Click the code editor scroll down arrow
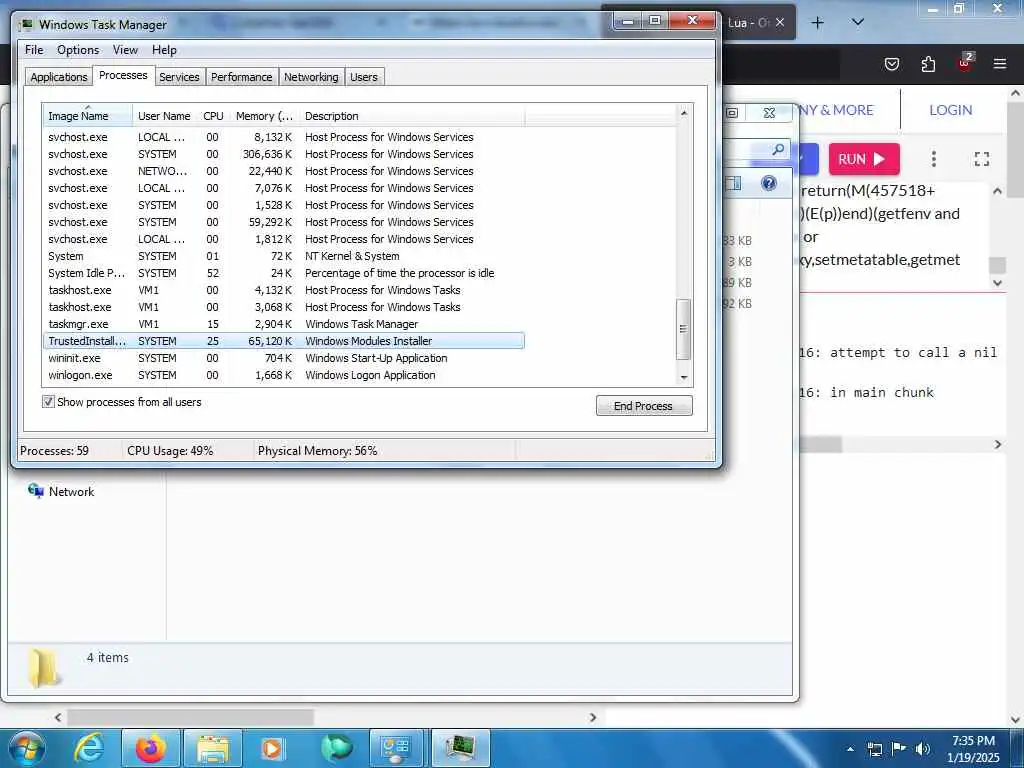 [997, 283]
